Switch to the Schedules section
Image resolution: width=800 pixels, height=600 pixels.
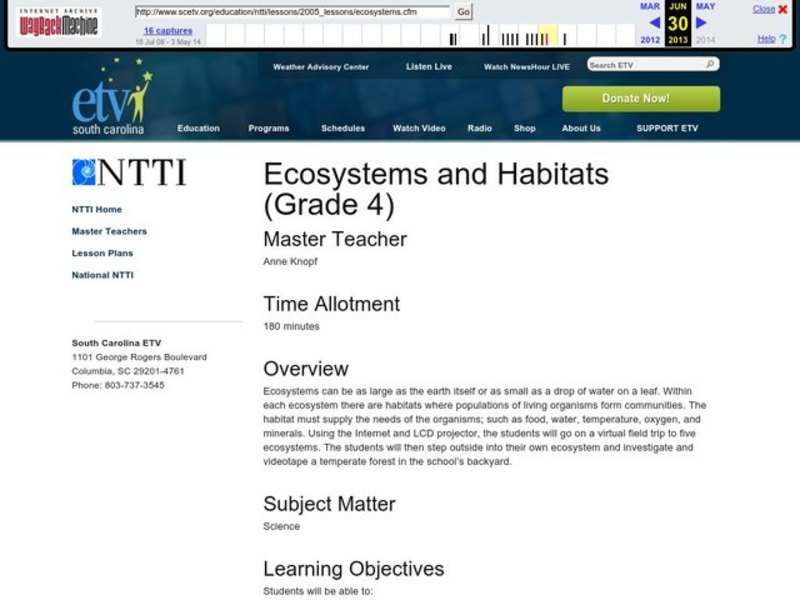tap(342, 128)
